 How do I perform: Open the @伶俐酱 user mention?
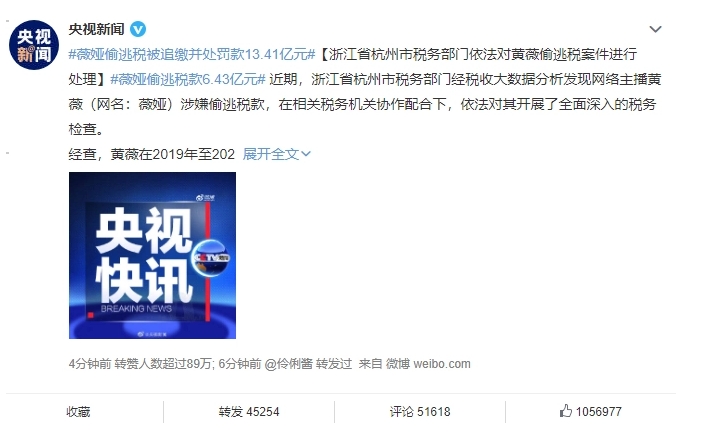[288, 364]
